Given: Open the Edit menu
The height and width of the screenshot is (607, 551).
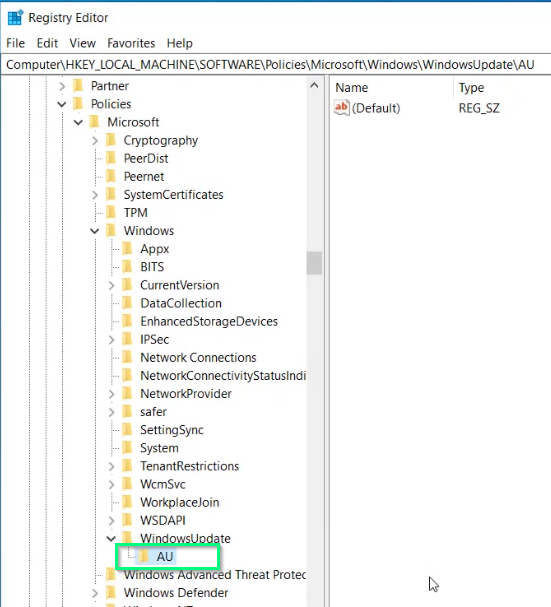Looking at the screenshot, I should [47, 43].
